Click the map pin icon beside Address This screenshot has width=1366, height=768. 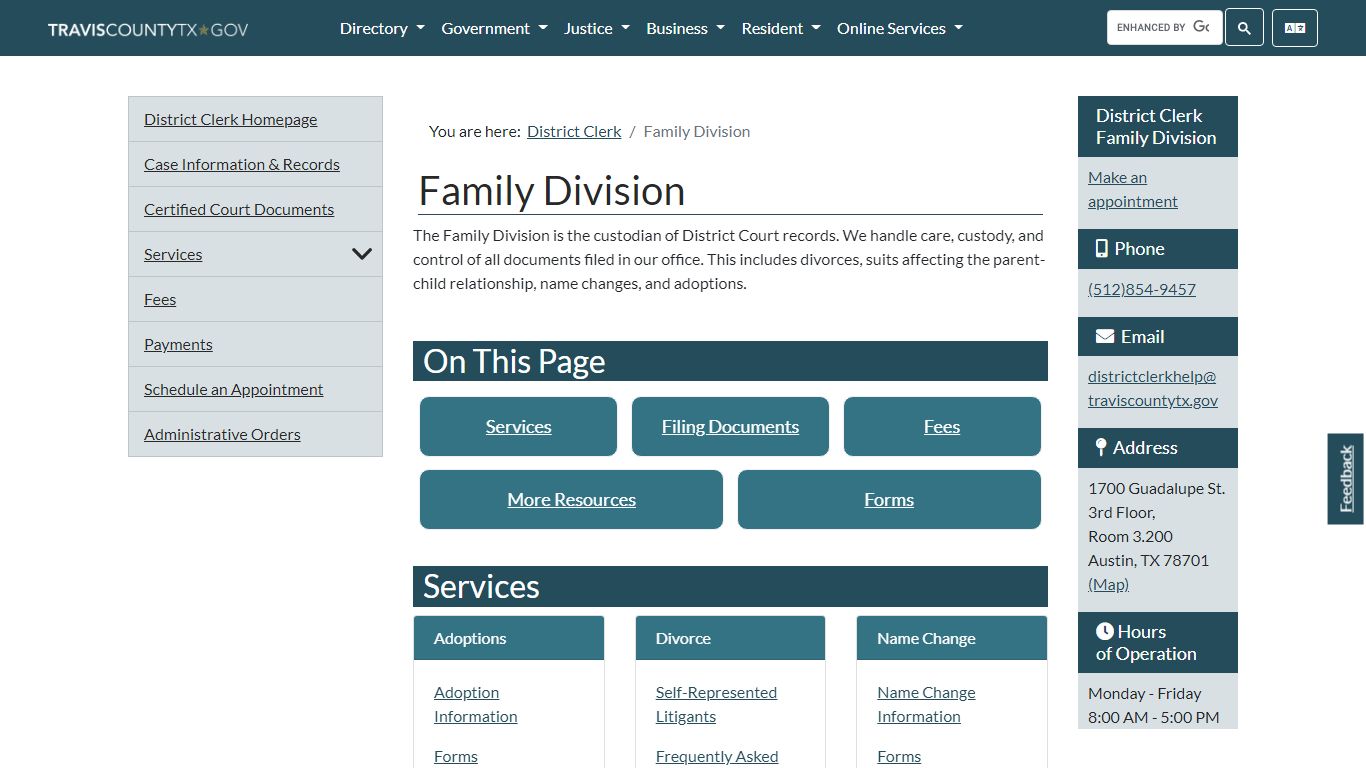1101,447
